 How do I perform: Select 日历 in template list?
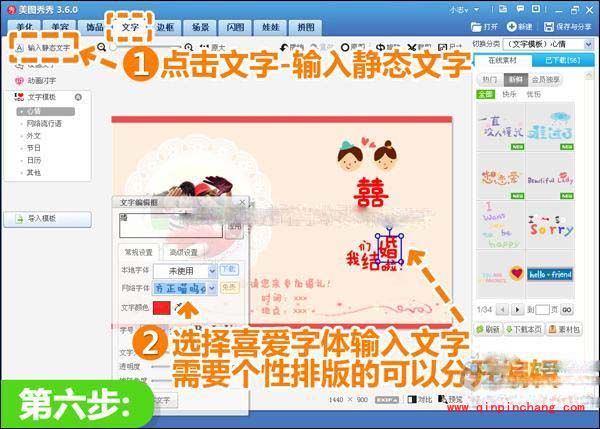(x=34, y=160)
